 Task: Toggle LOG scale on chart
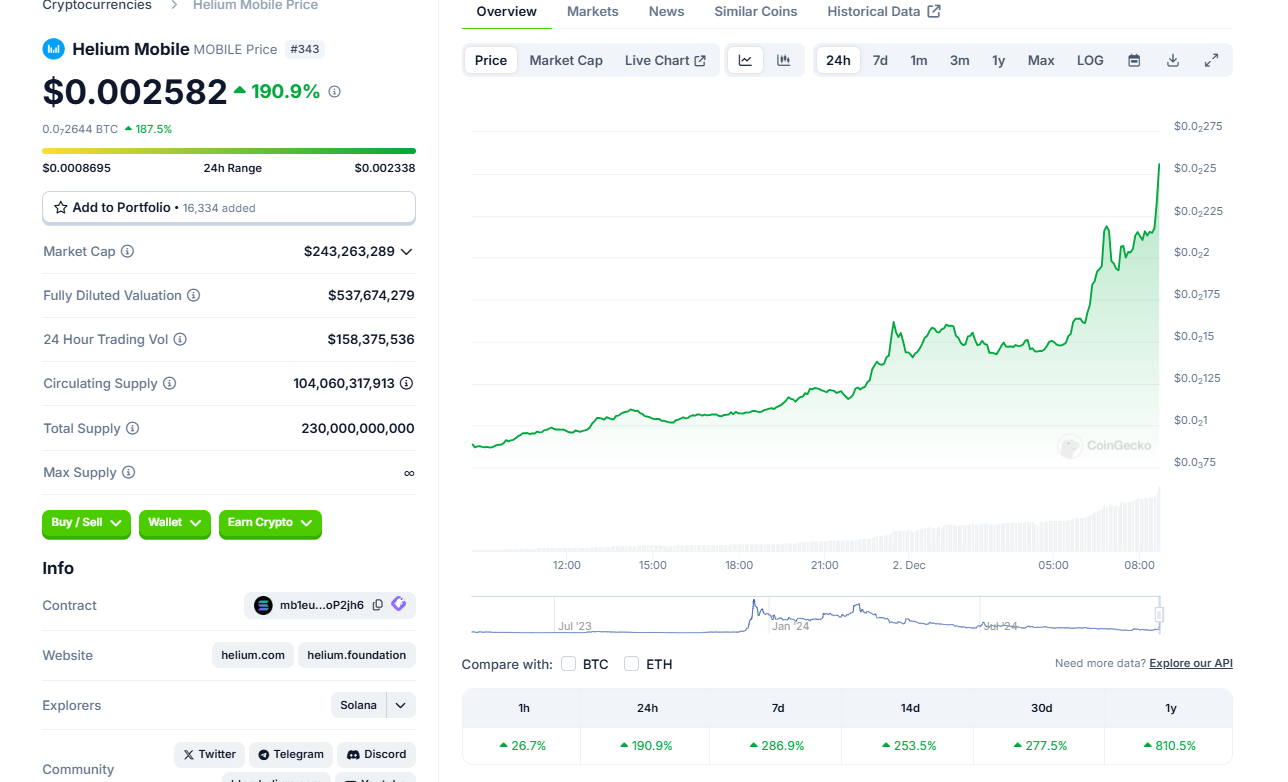coord(1090,60)
